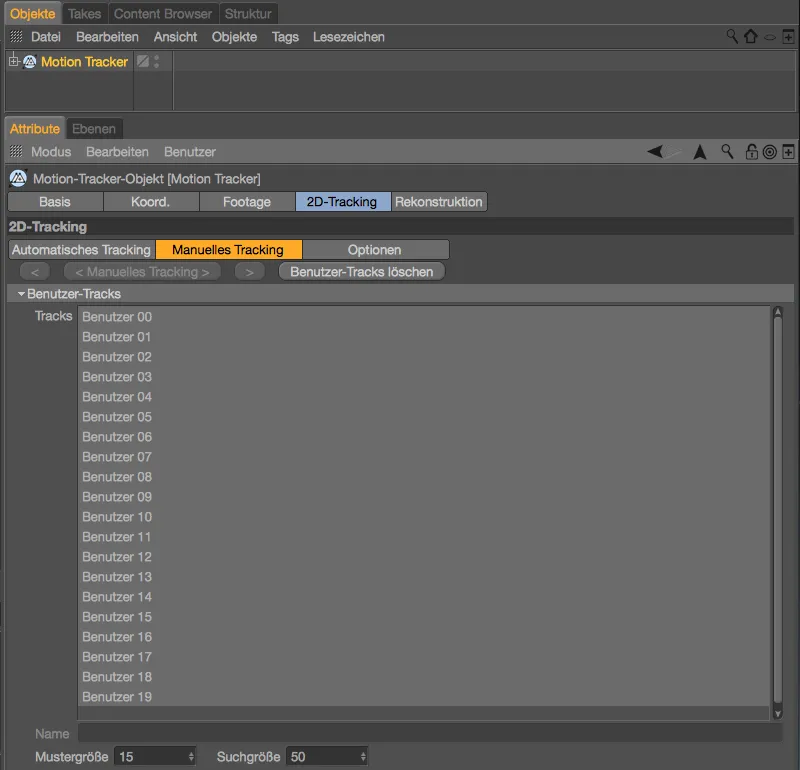800x770 pixels.
Task: Click the target circle icon in Attribute manager
Action: click(769, 152)
